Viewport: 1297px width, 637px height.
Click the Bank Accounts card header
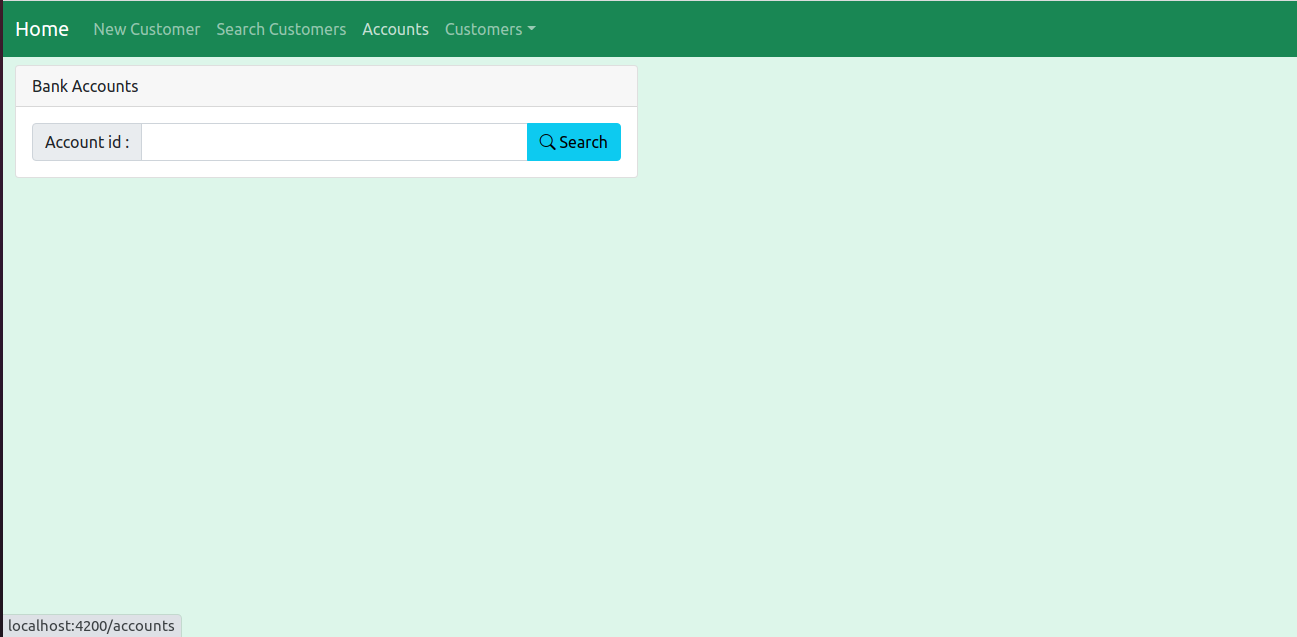(x=326, y=86)
